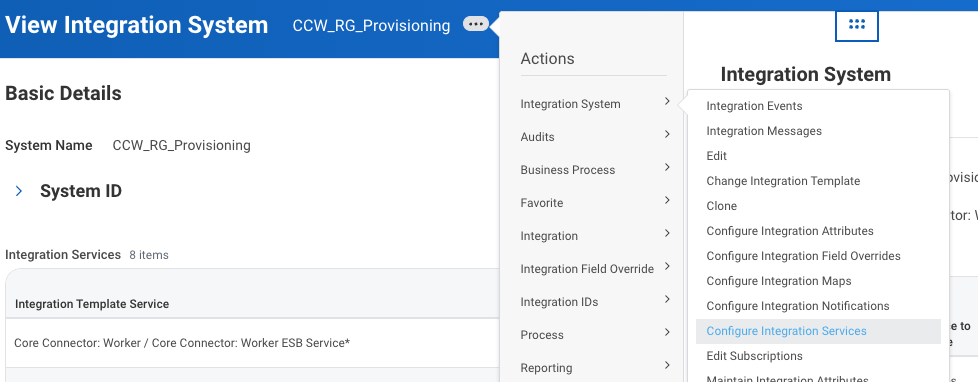Select Edit Subscriptions
Screen dimensions: 978x382
[x=754, y=356]
